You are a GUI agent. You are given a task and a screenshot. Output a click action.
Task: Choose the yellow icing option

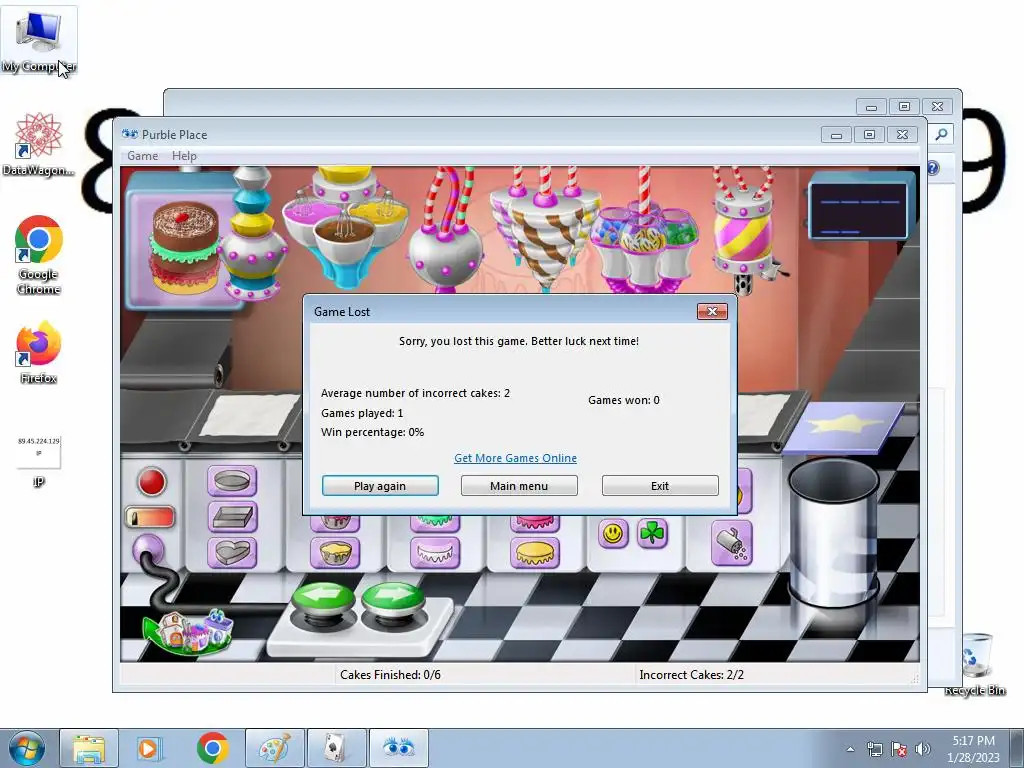pyautogui.click(x=535, y=552)
